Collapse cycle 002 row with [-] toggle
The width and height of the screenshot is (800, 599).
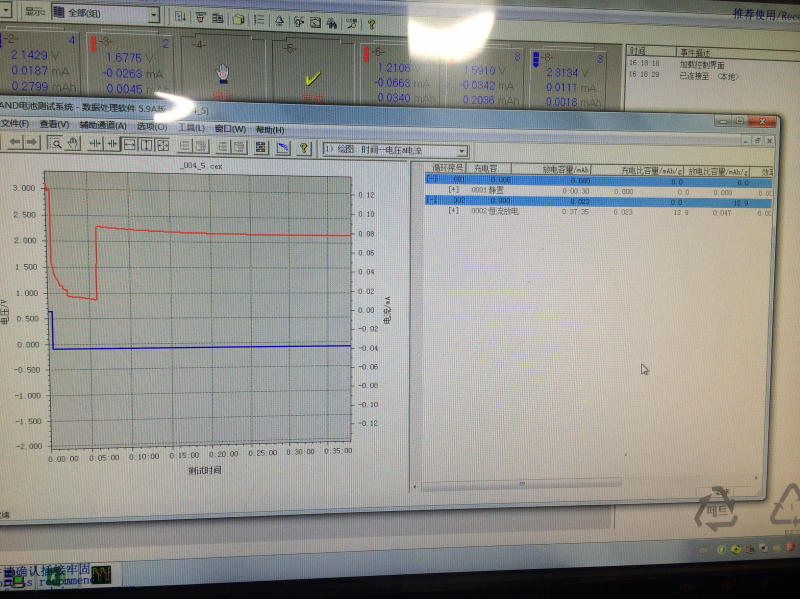click(x=432, y=199)
